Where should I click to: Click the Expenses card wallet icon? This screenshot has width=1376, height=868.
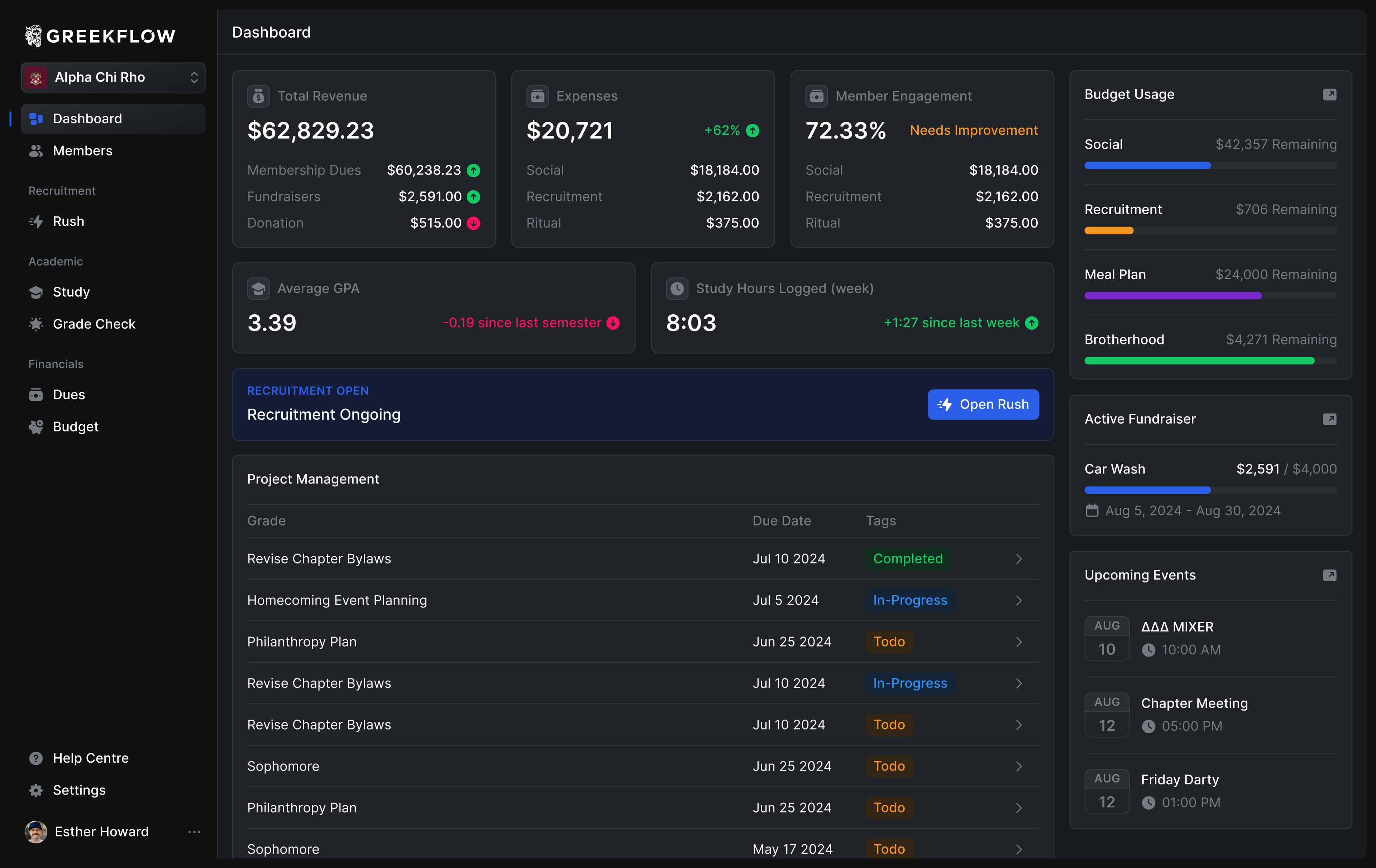click(537, 96)
